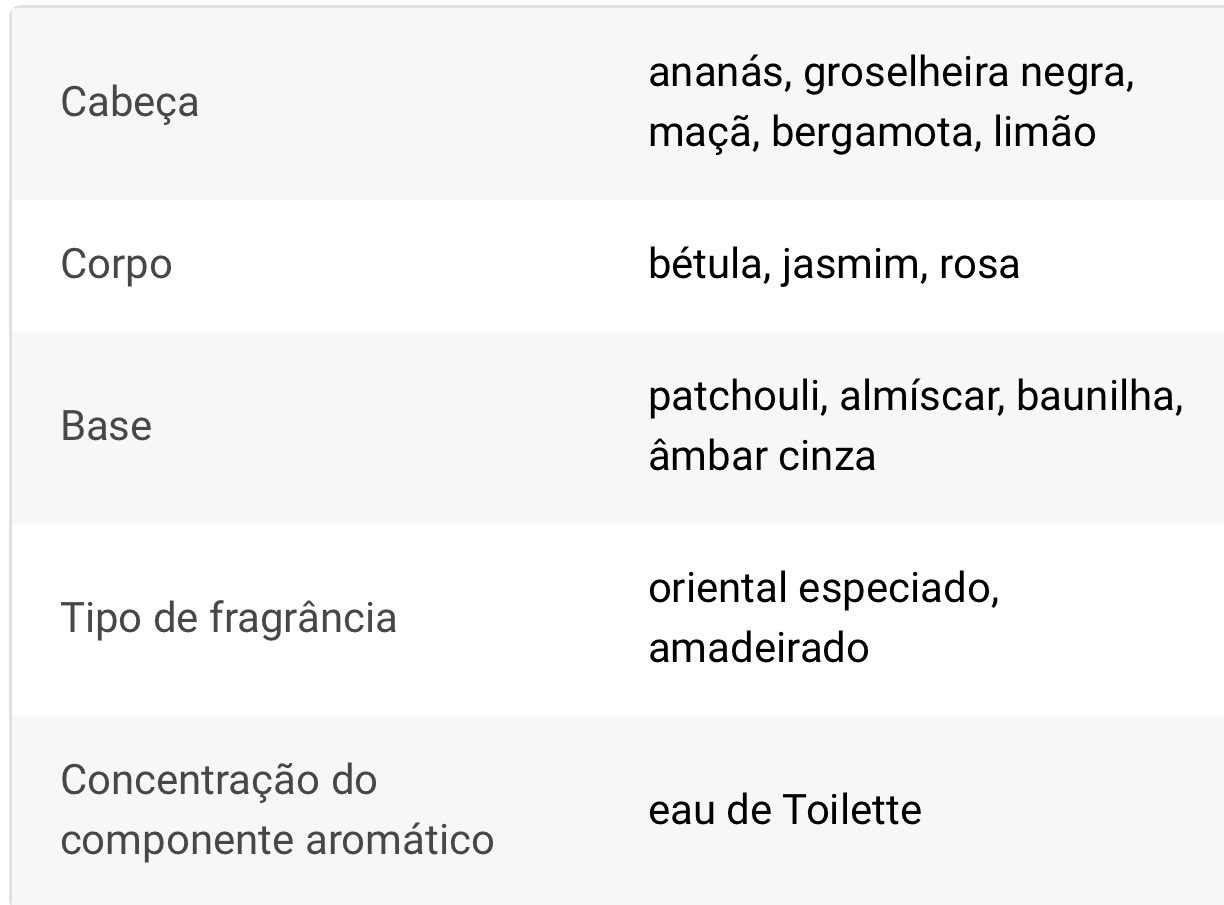The width and height of the screenshot is (1224, 905).
Task: Click the word almíscar
Action: (919, 397)
